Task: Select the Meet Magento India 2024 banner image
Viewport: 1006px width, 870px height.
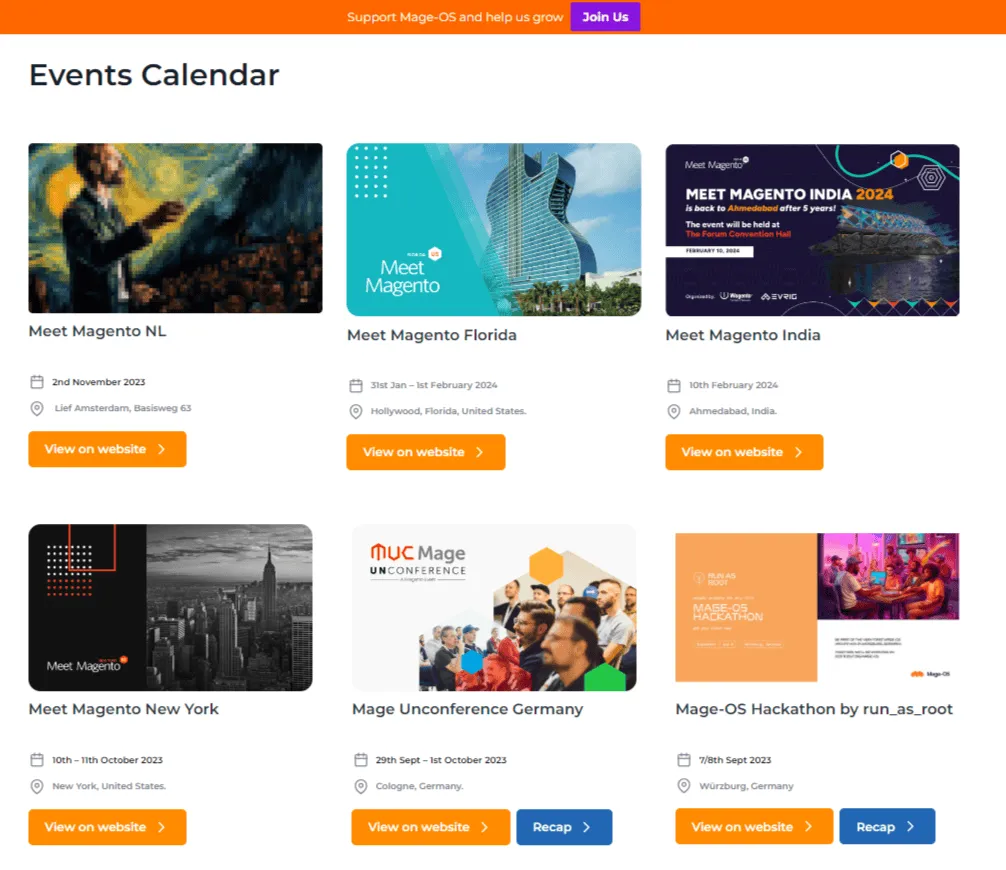Action: (812, 230)
